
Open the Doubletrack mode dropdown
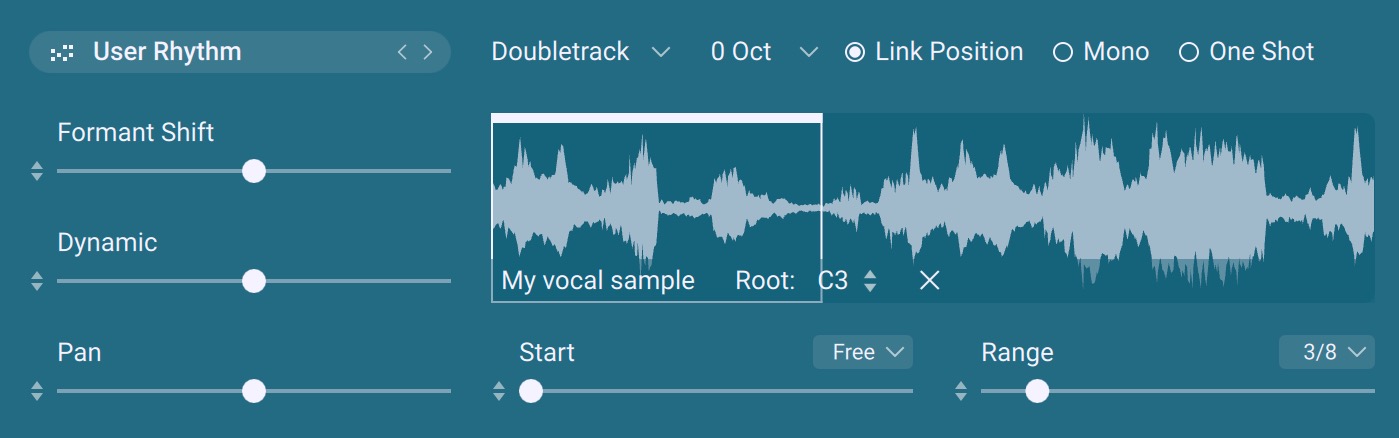coord(580,52)
